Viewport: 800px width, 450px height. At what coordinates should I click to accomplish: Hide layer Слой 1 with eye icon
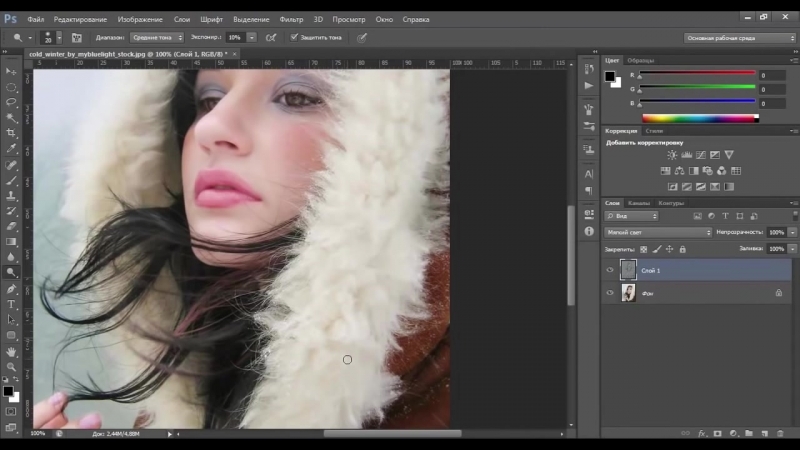[610, 270]
